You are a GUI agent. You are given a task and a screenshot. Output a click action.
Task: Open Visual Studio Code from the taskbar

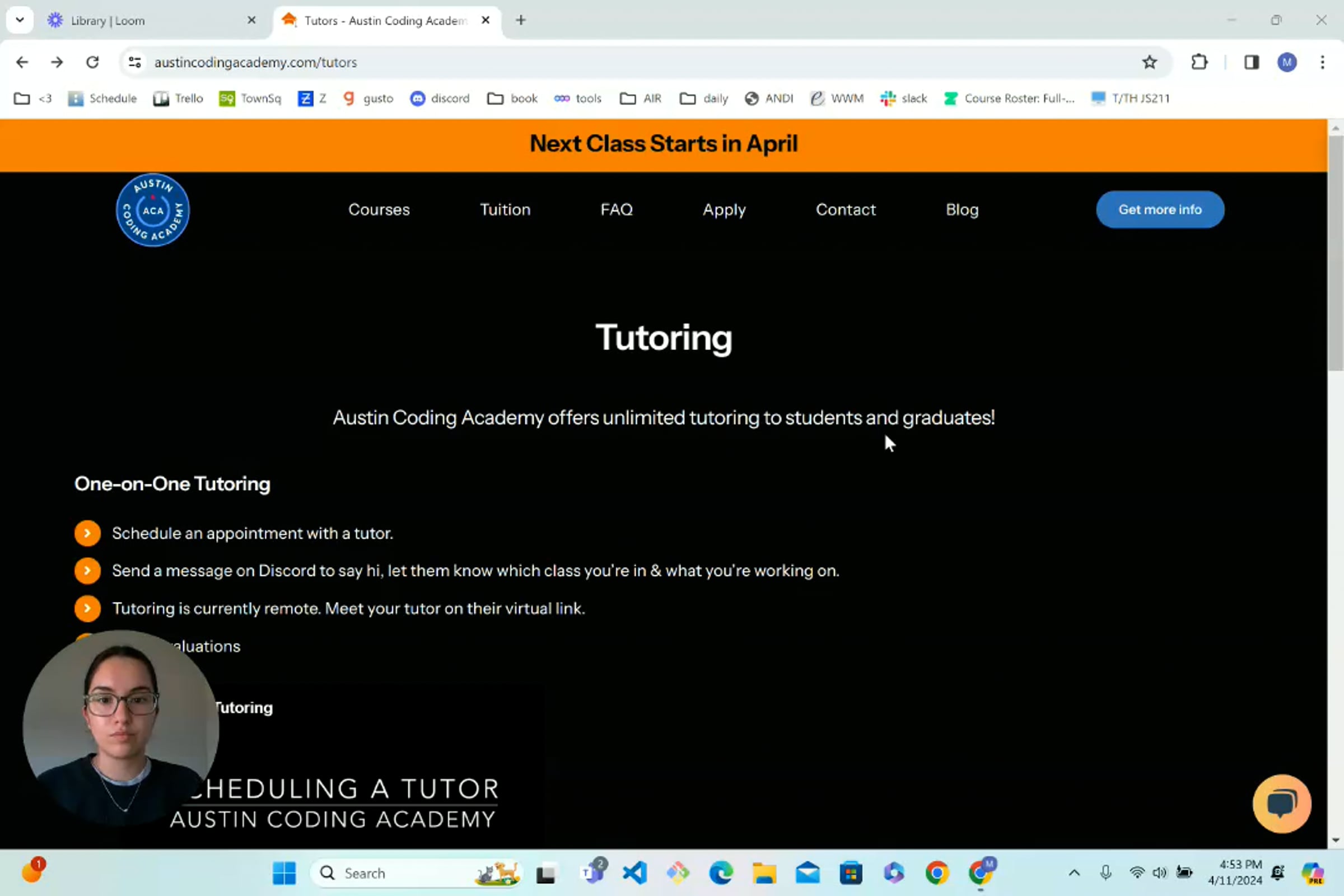635,872
